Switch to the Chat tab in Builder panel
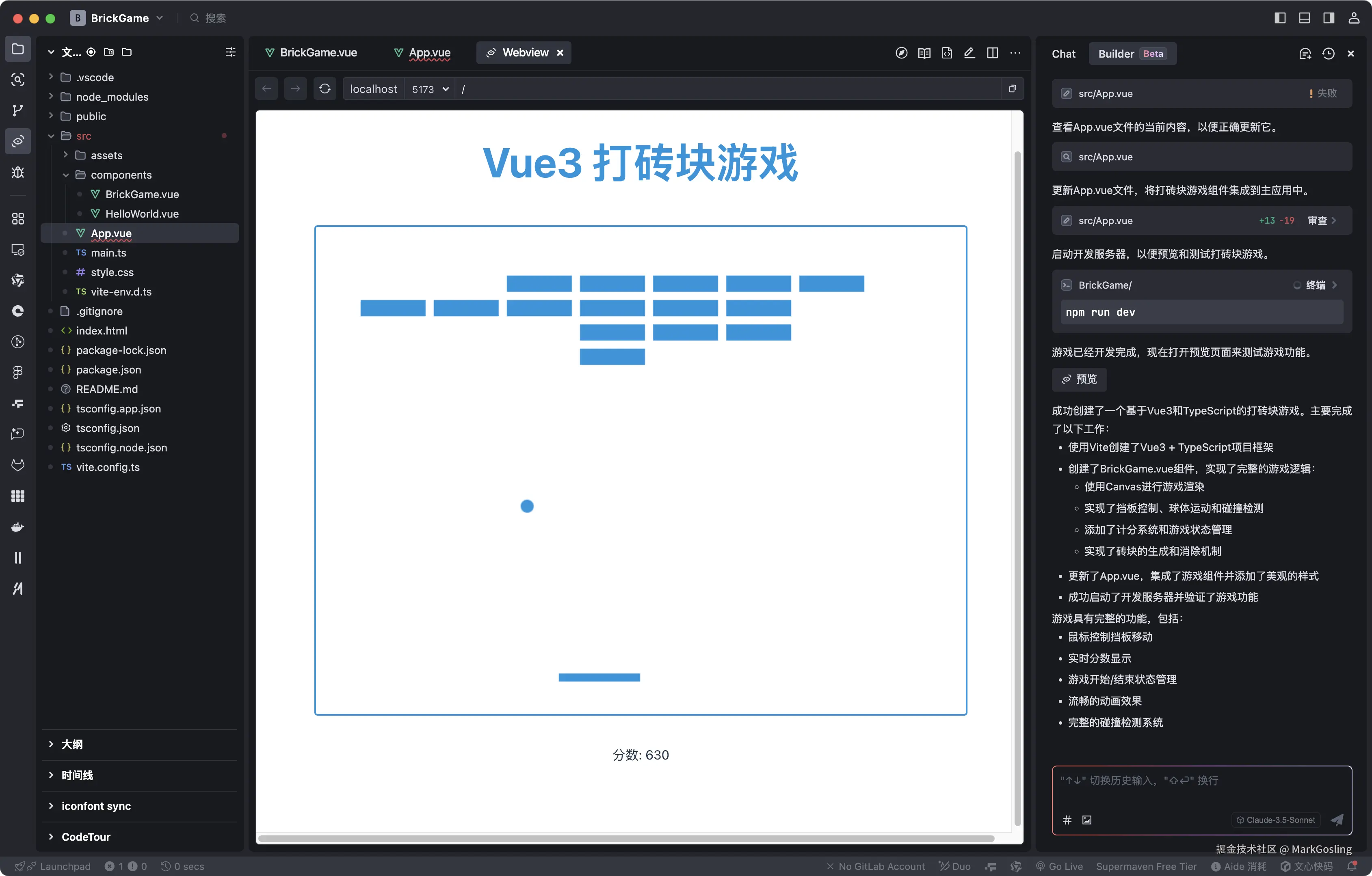This screenshot has width=1372, height=876. (1063, 53)
